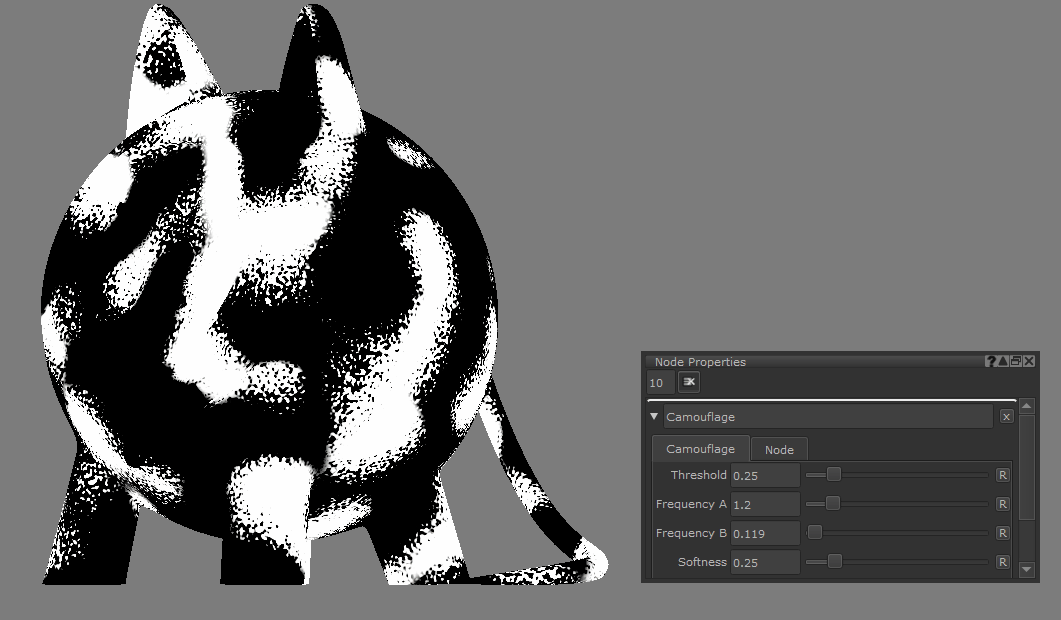Click the Softness value field
Image resolution: width=1061 pixels, height=620 pixels.
click(765, 562)
